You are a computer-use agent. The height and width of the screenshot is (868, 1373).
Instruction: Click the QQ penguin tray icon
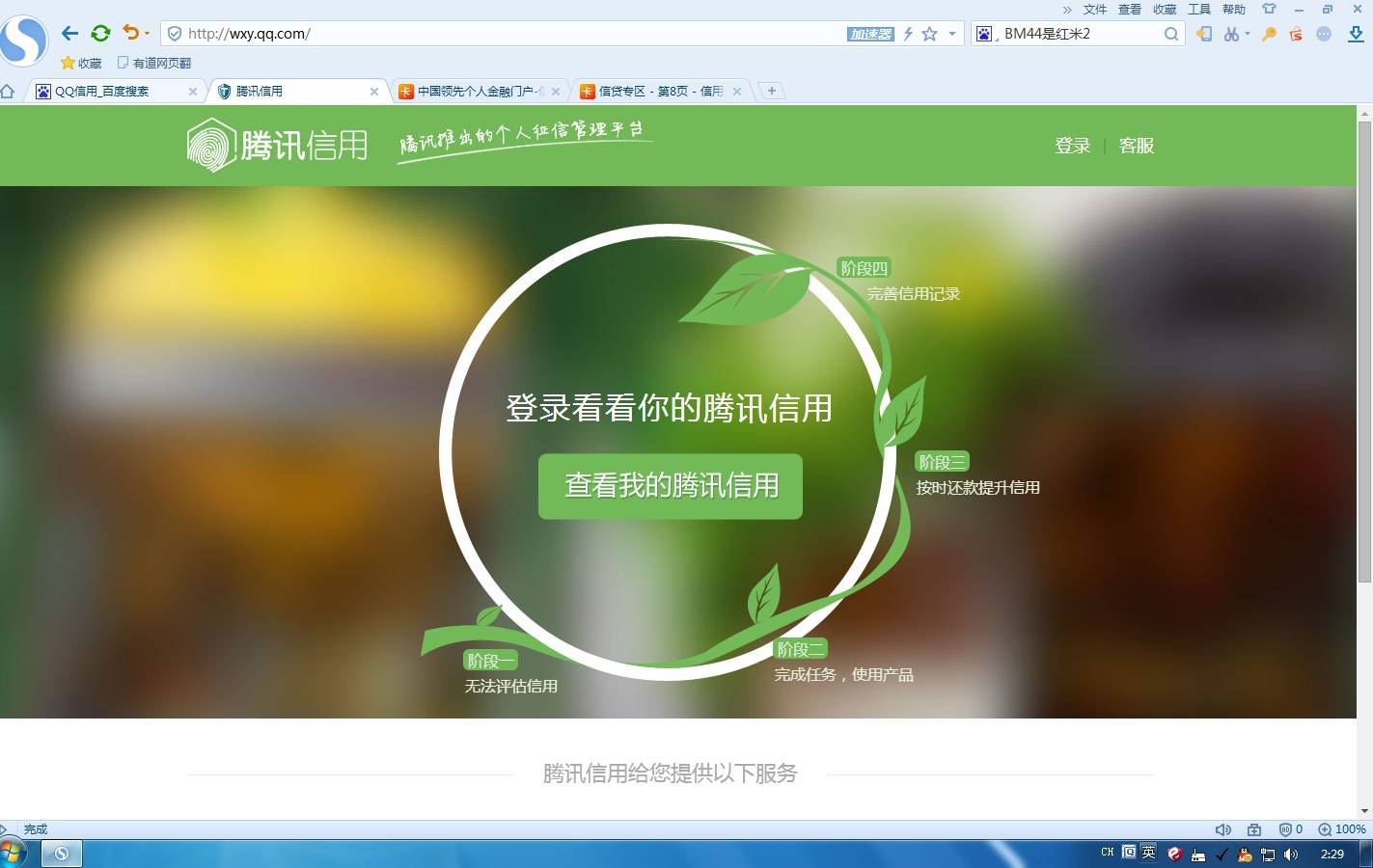pos(1245,854)
